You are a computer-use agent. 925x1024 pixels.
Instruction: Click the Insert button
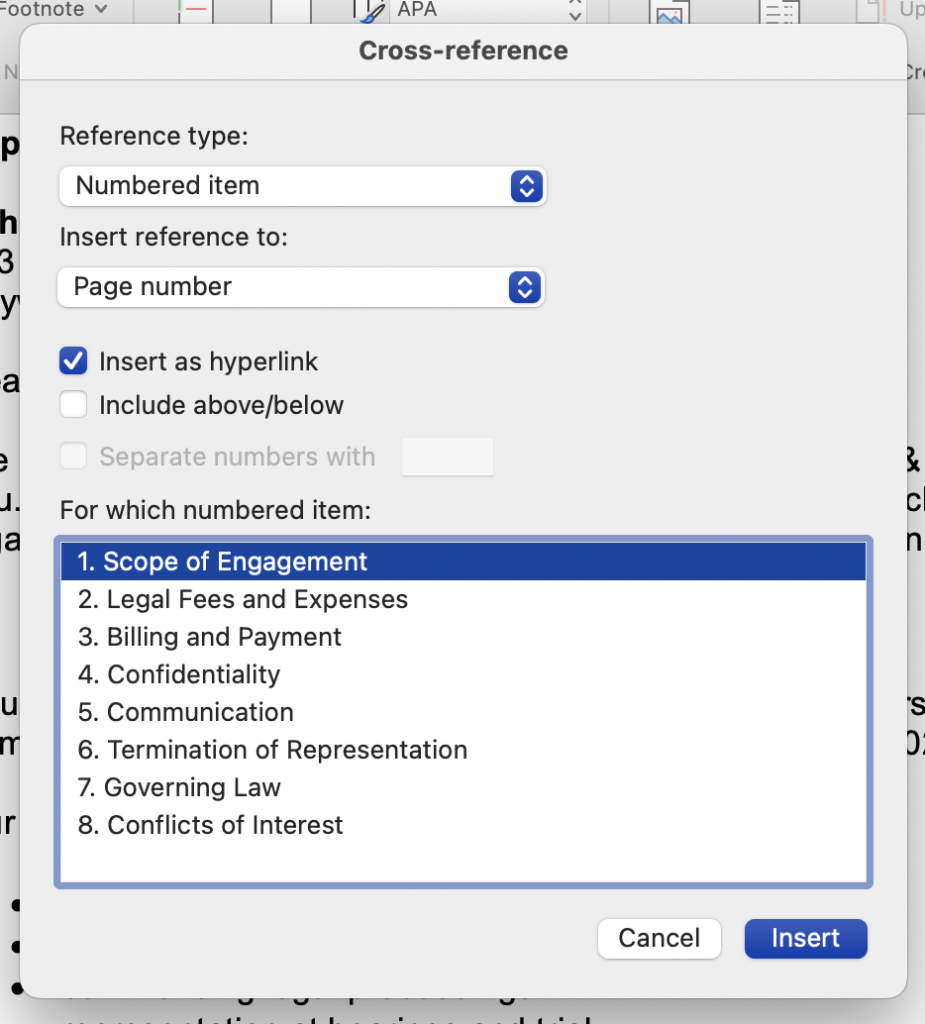[805, 938]
